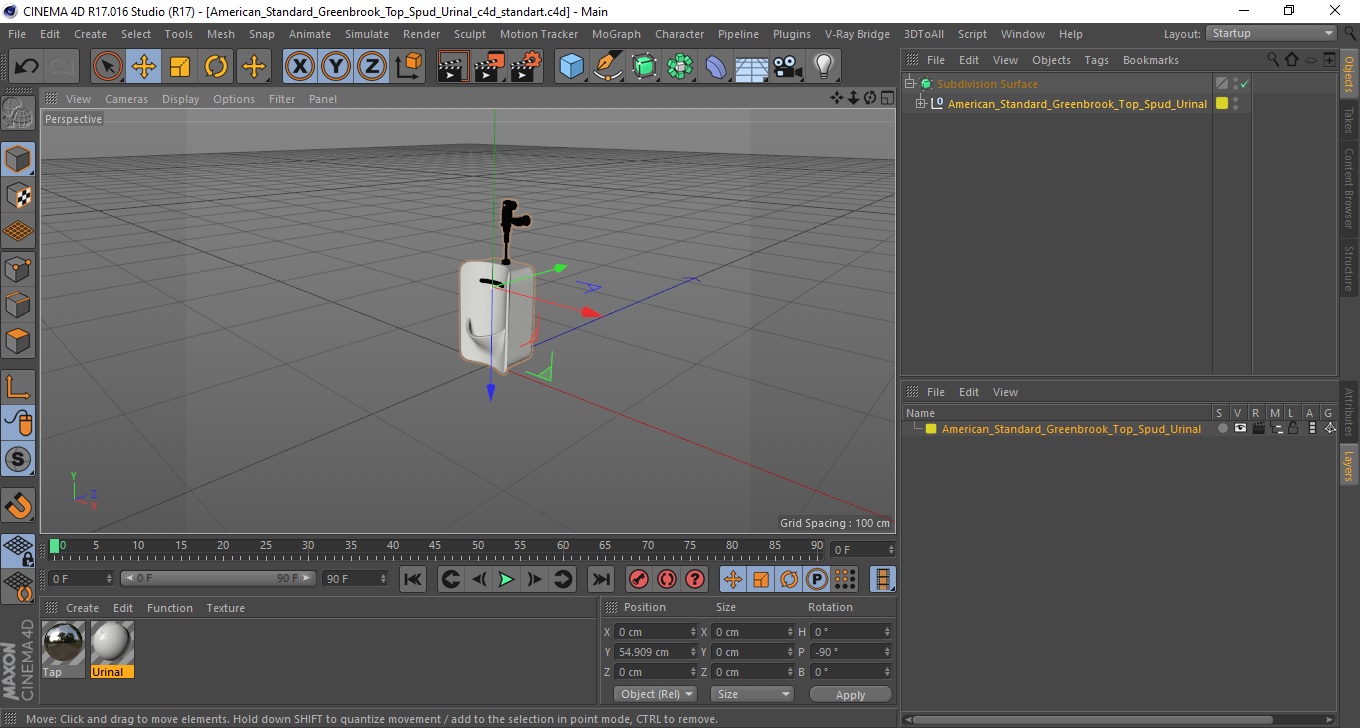1360x728 pixels.
Task: Activate the Rotate tool
Action: (x=216, y=67)
